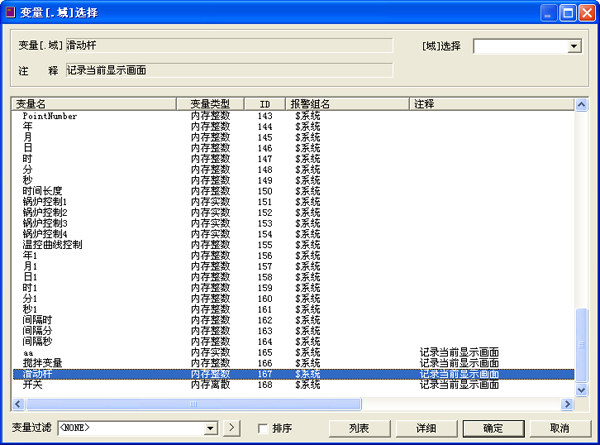
Task: Select the 温控曲线控制 variable
Action: (x=293, y=245)
